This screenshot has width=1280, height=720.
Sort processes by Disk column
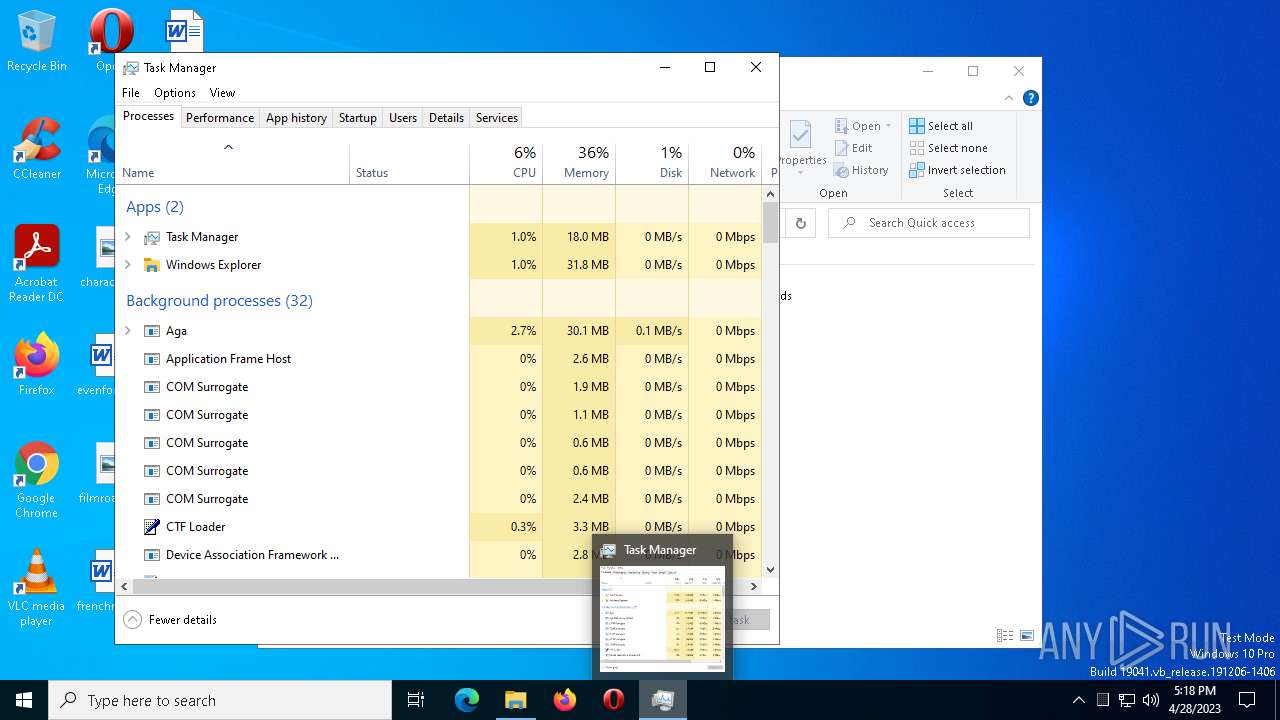[652, 163]
